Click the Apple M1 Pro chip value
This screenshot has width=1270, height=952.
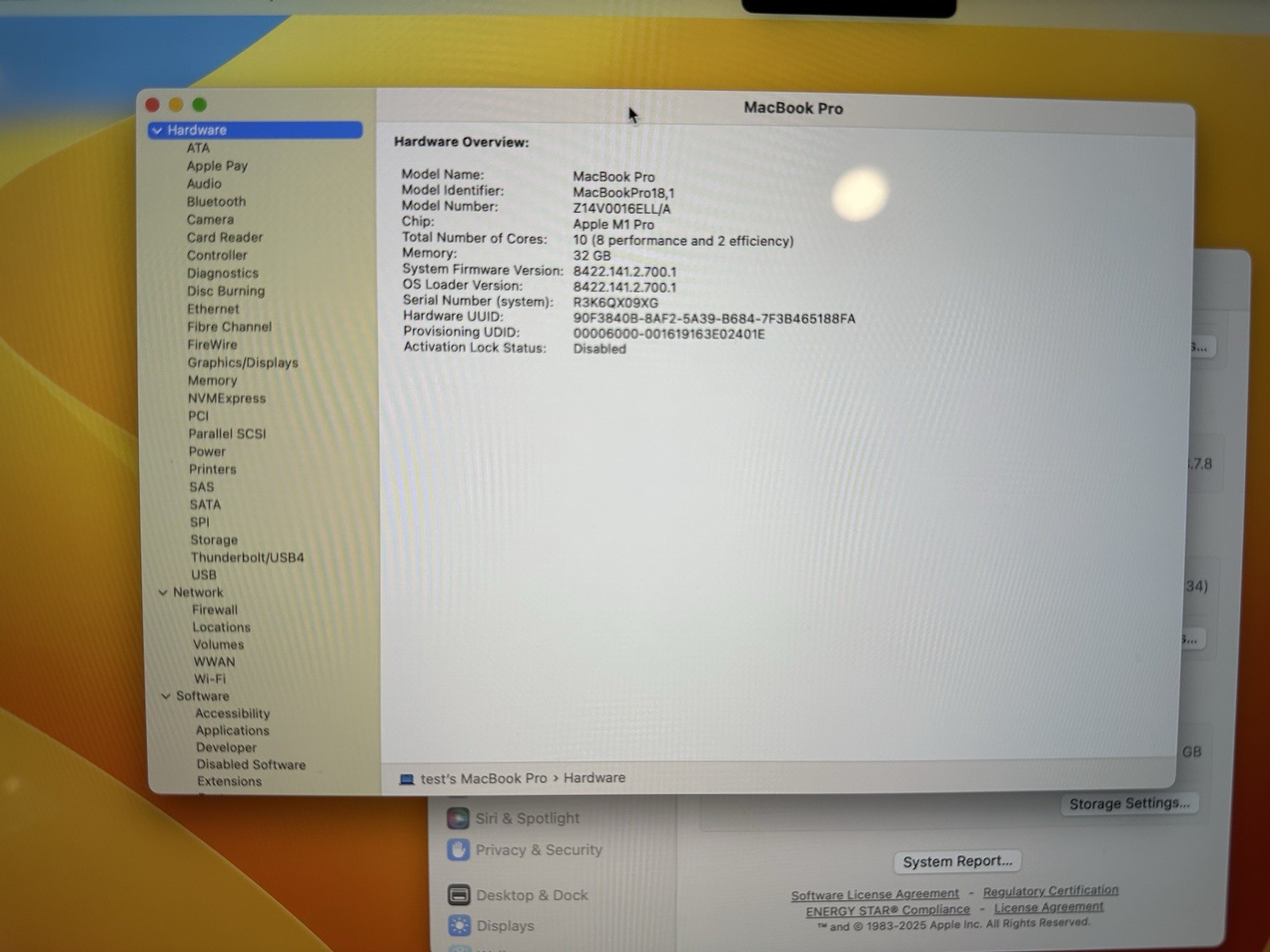(614, 225)
